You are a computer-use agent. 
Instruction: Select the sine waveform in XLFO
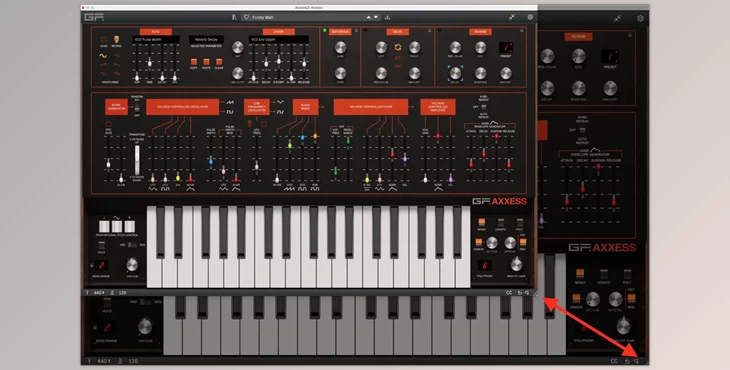point(103,56)
